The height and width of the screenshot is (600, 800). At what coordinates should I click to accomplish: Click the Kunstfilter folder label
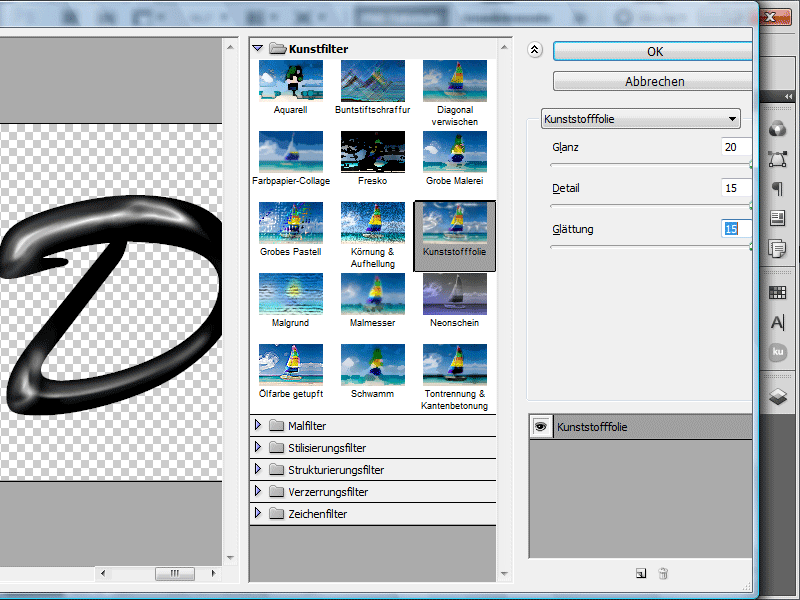[x=318, y=49]
